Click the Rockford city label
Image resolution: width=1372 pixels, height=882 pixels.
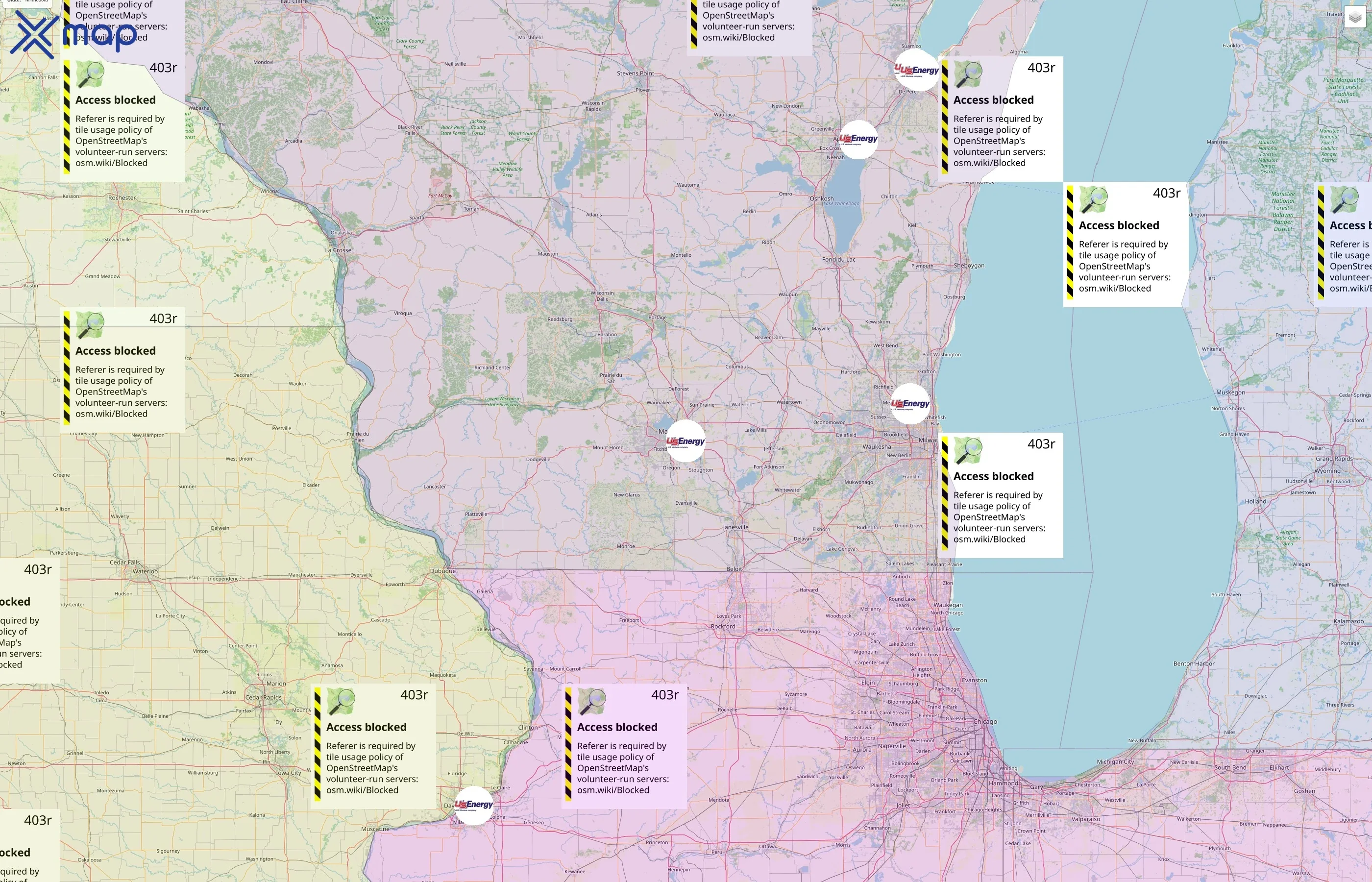(723, 627)
